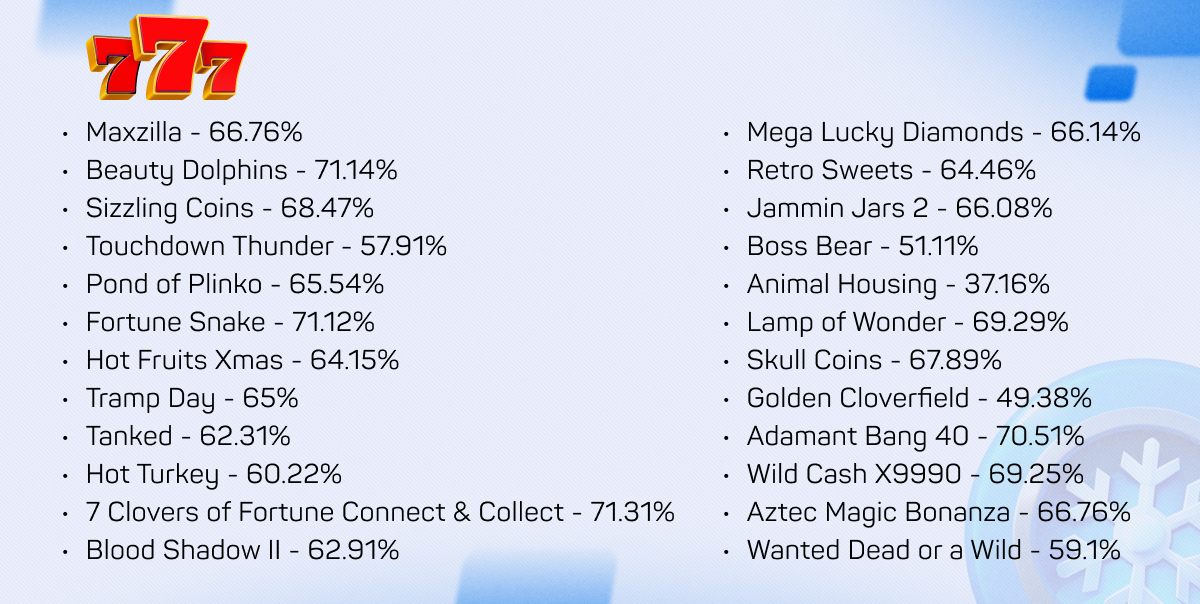The width and height of the screenshot is (1200, 604).
Task: Click the red 777 slot icon
Action: pos(166,57)
